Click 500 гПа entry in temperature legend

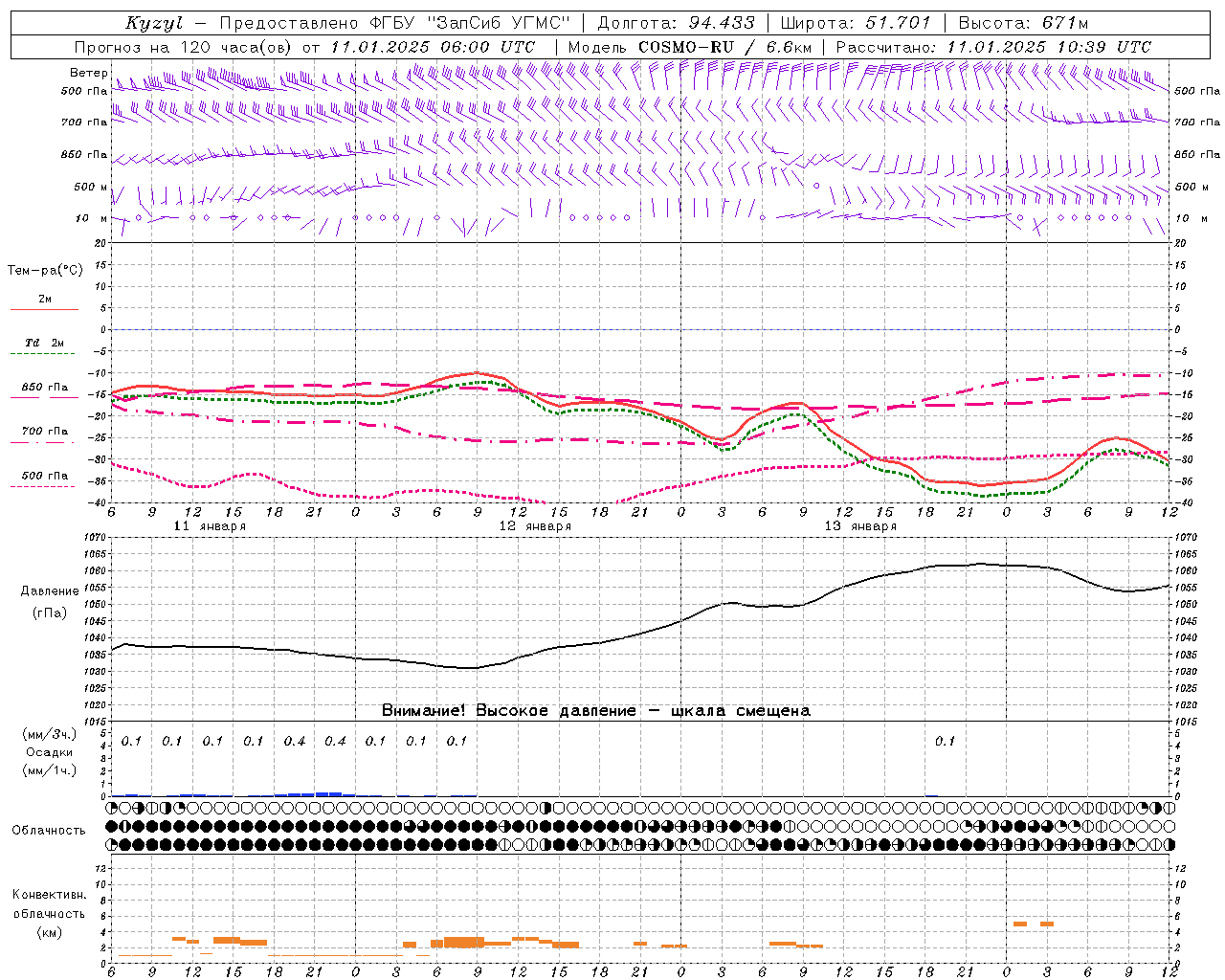[x=45, y=476]
